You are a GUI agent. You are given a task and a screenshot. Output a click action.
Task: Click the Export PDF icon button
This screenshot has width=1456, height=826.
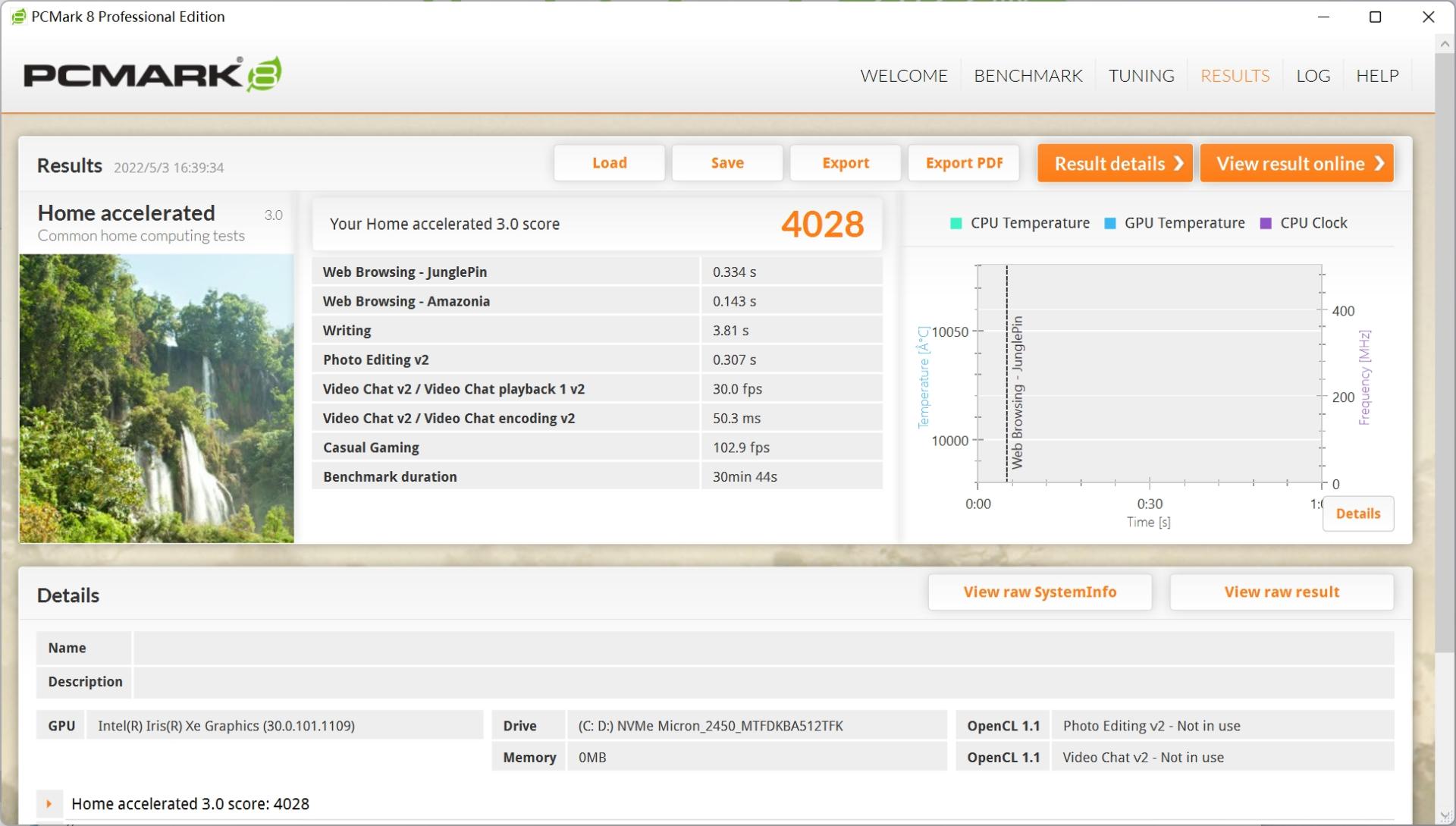(963, 162)
